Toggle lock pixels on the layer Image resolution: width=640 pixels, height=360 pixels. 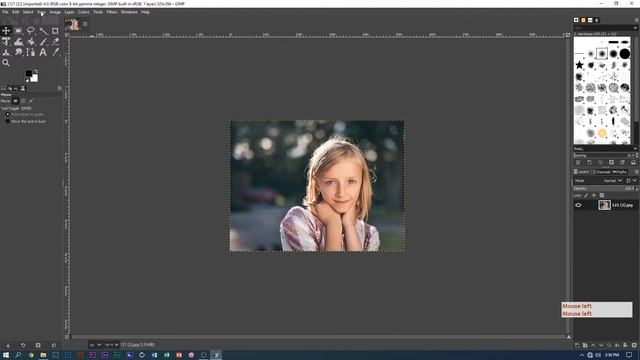pyautogui.click(x=586, y=196)
